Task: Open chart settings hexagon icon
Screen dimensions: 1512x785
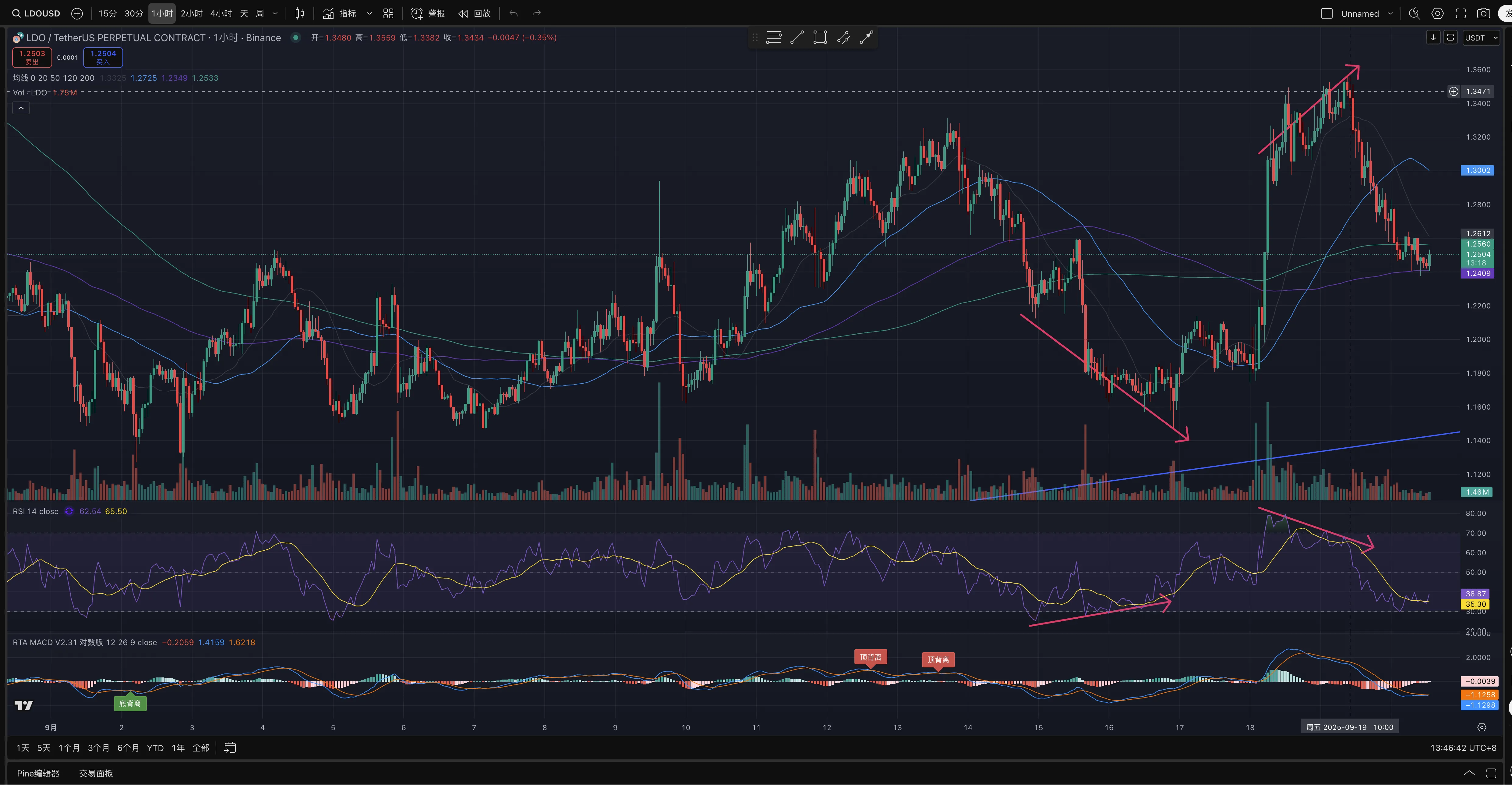Action: point(1437,13)
